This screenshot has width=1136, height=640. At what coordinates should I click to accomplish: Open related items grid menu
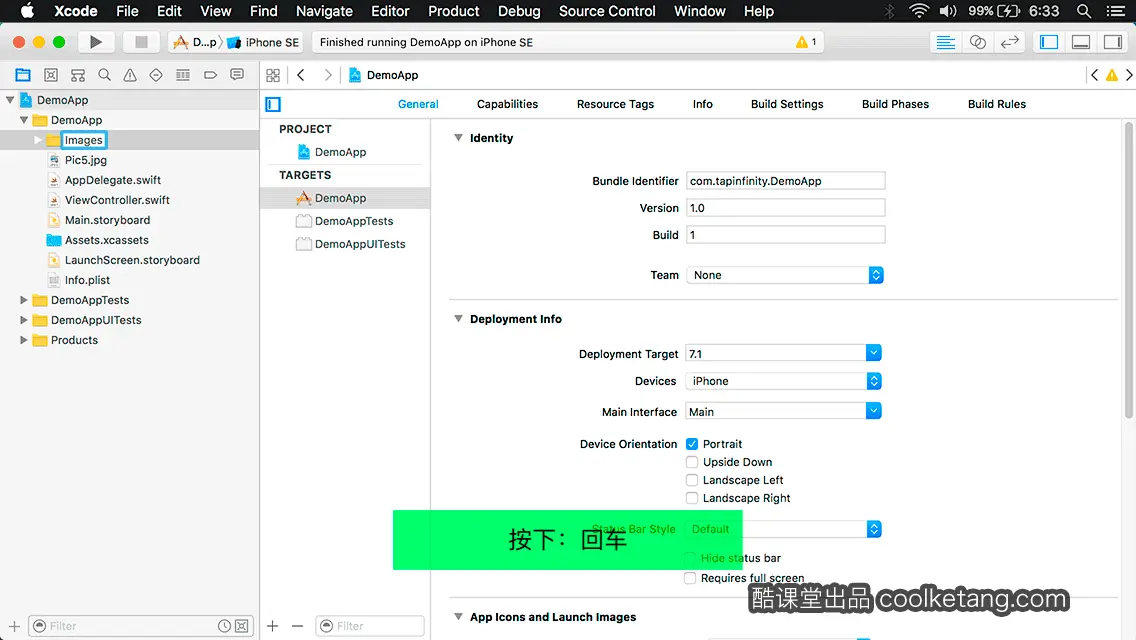pos(273,75)
